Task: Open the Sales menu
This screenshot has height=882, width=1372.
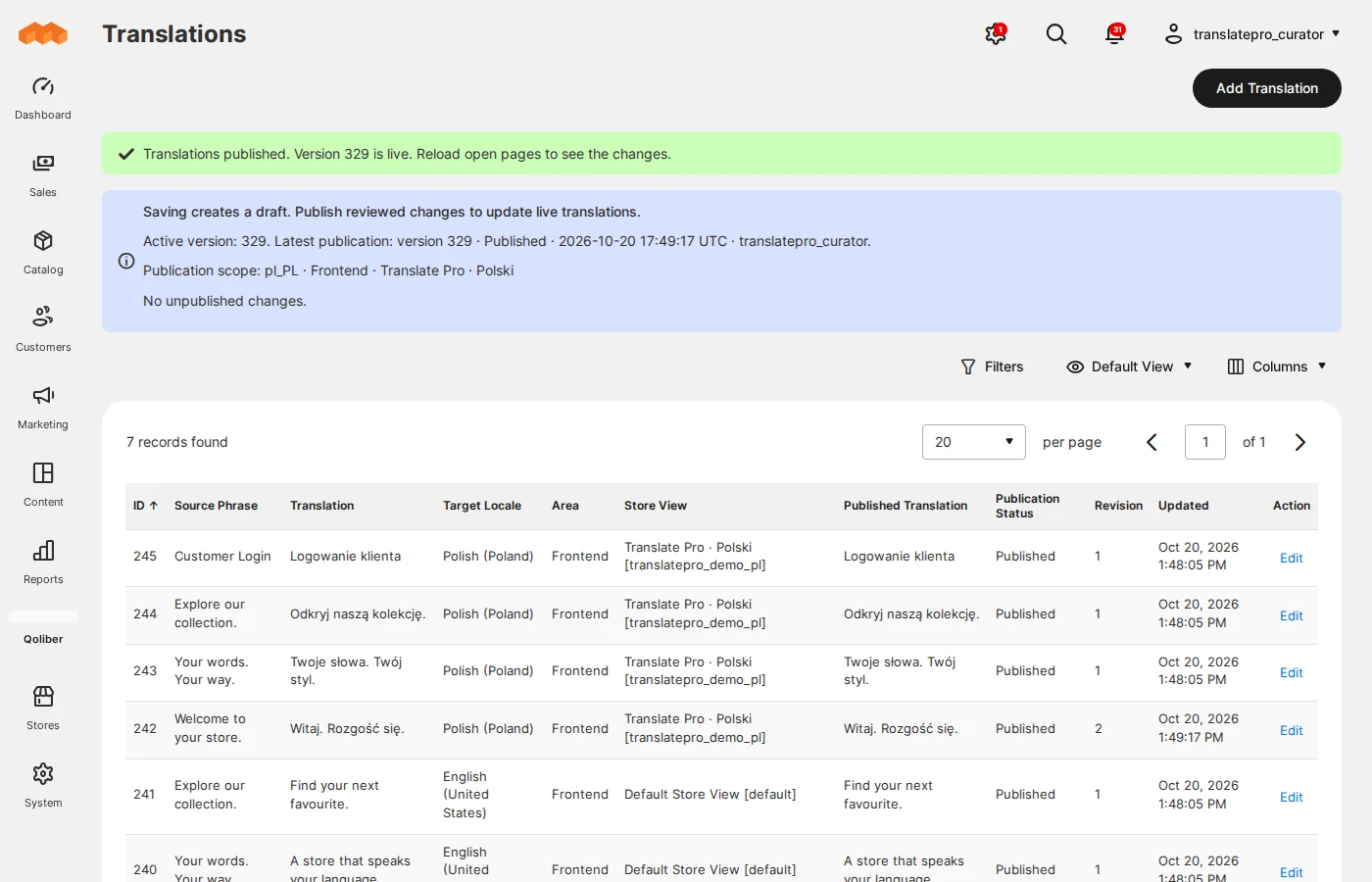Action: tap(43, 175)
